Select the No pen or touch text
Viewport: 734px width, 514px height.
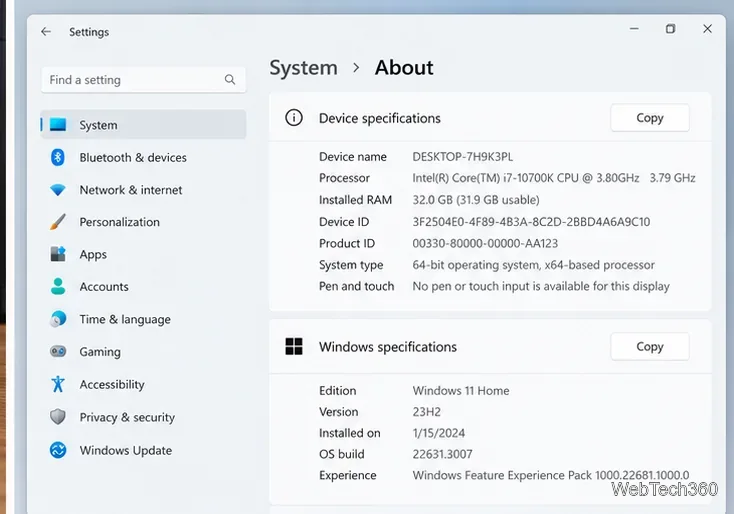tap(541, 286)
